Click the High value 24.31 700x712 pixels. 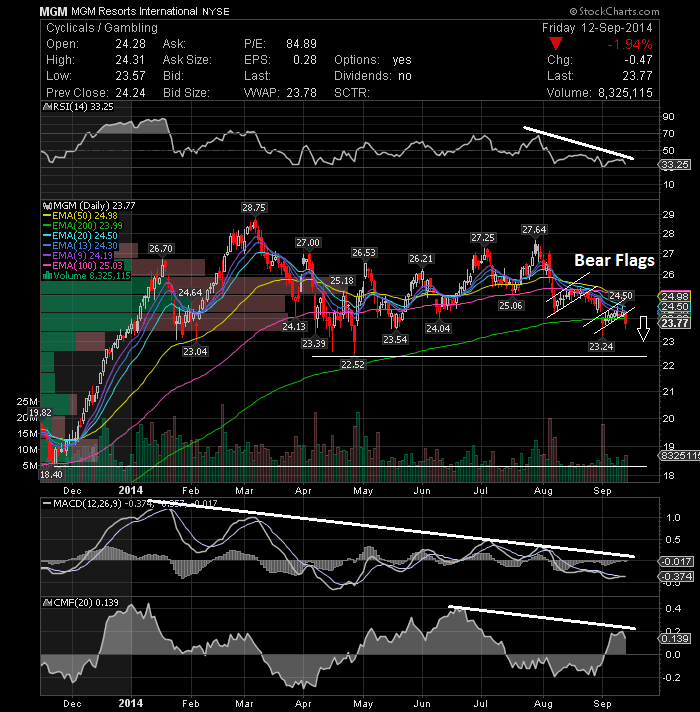[130, 60]
